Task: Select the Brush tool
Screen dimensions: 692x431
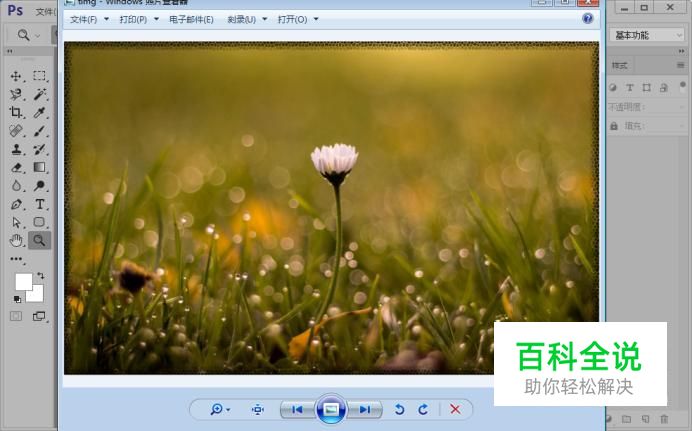Action: point(39,131)
